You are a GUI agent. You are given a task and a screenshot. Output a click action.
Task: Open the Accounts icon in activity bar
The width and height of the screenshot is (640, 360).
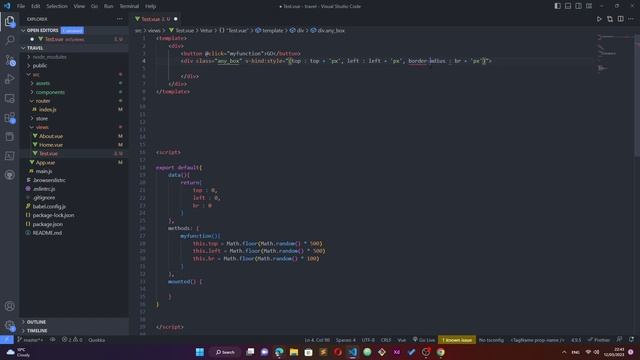[x=9, y=306]
